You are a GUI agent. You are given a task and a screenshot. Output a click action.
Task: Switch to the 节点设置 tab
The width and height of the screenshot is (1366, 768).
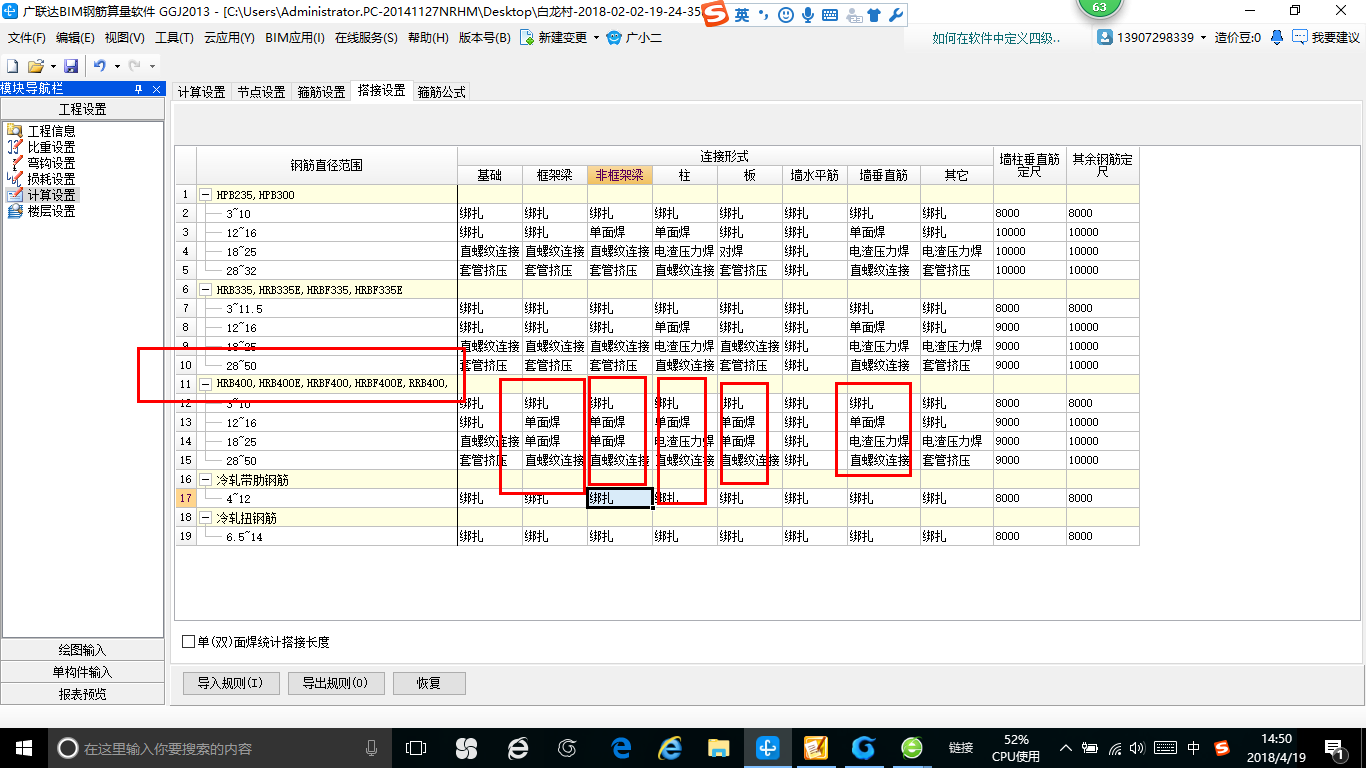click(261, 92)
